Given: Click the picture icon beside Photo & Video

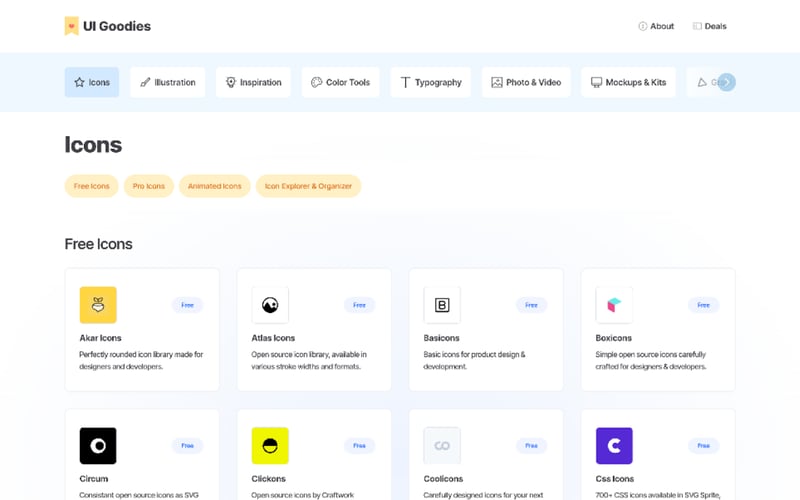Looking at the screenshot, I should point(496,82).
